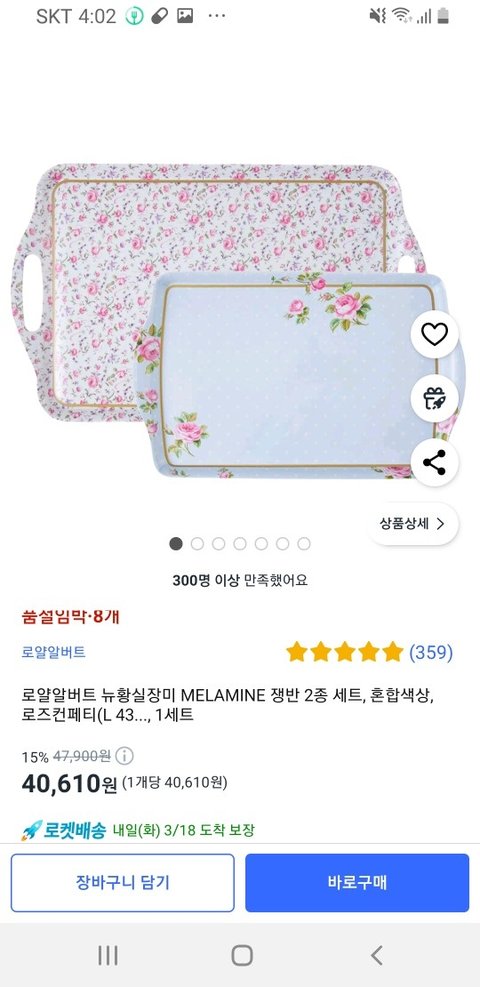Viewport: 480px width, 987px height.
Task: Tap 장바구니 담기 add to cart button
Action: point(123,883)
